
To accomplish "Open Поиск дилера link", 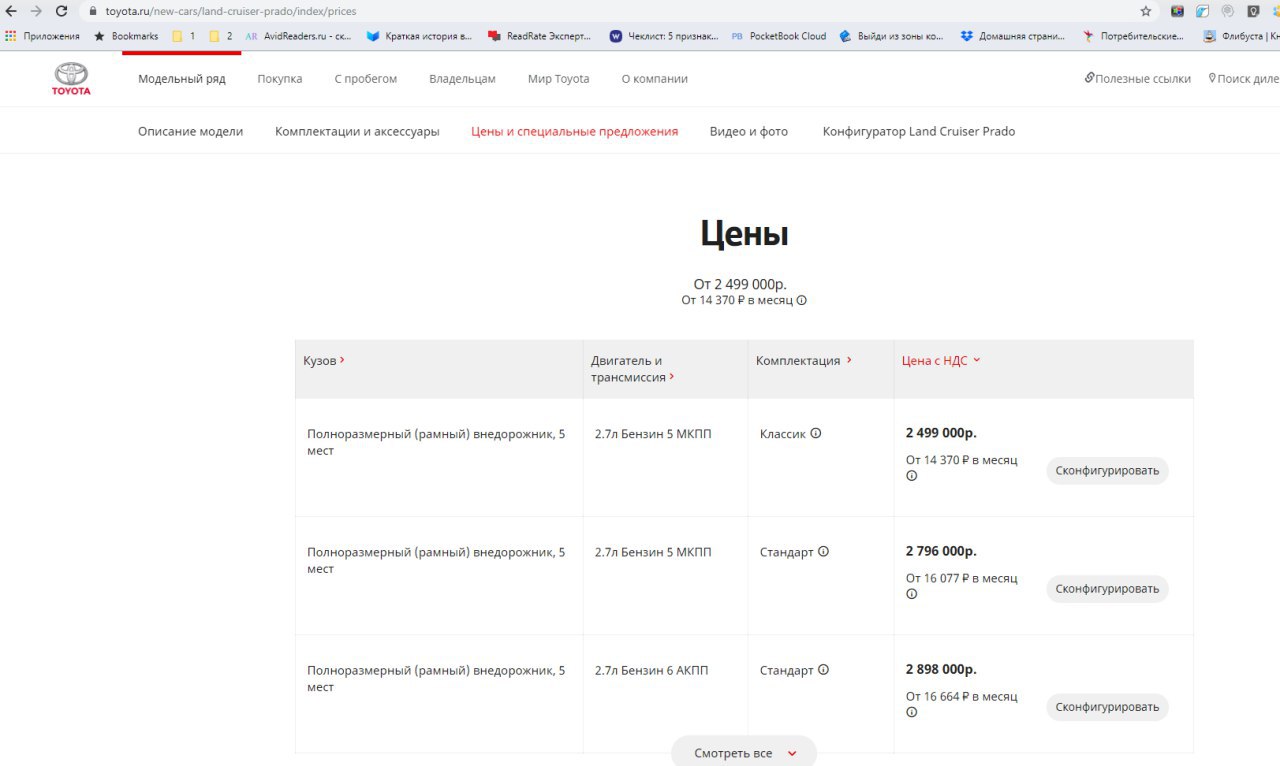I will click(1244, 78).
